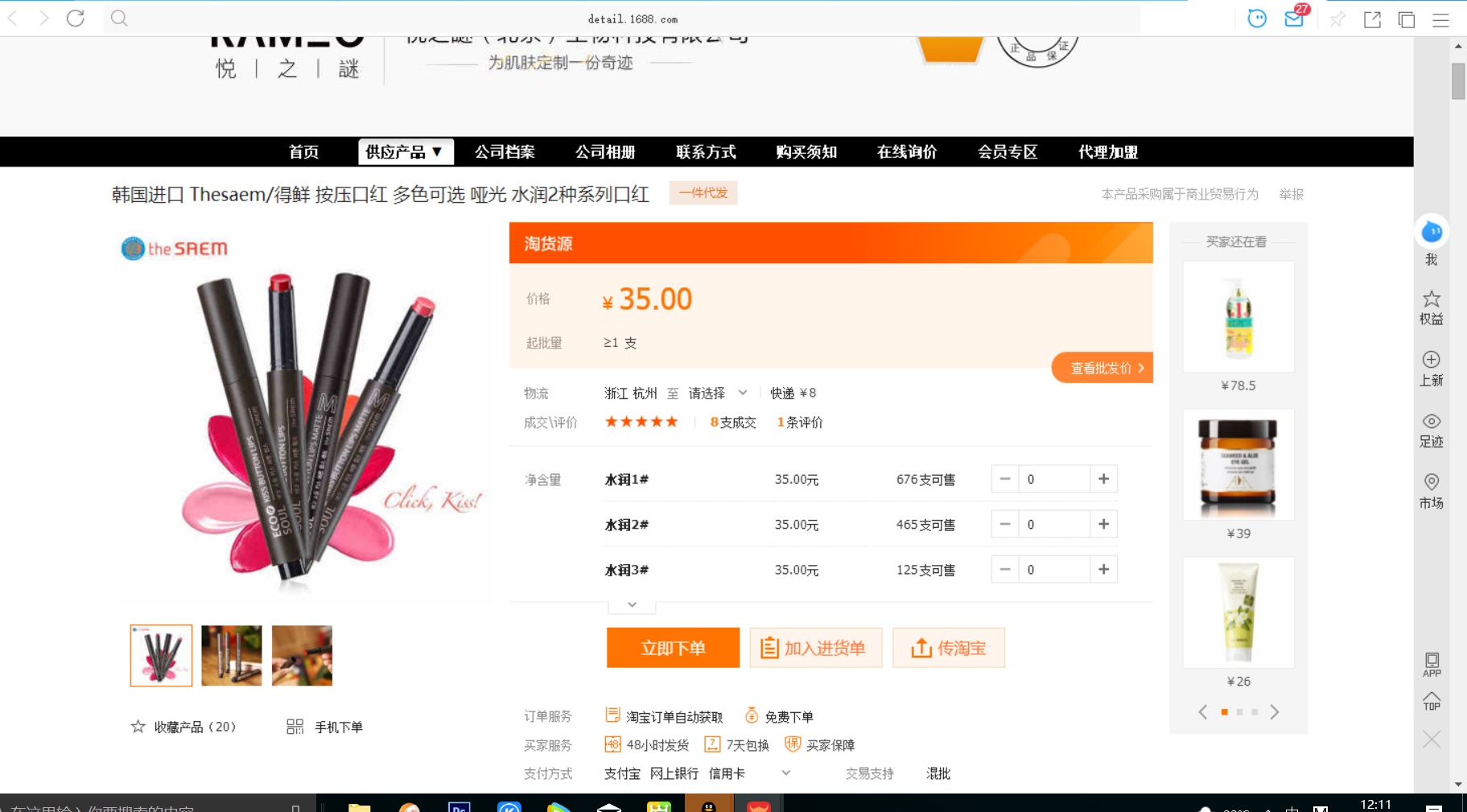
Task: Open the APP download icon in sidebar
Action: pyautogui.click(x=1432, y=664)
